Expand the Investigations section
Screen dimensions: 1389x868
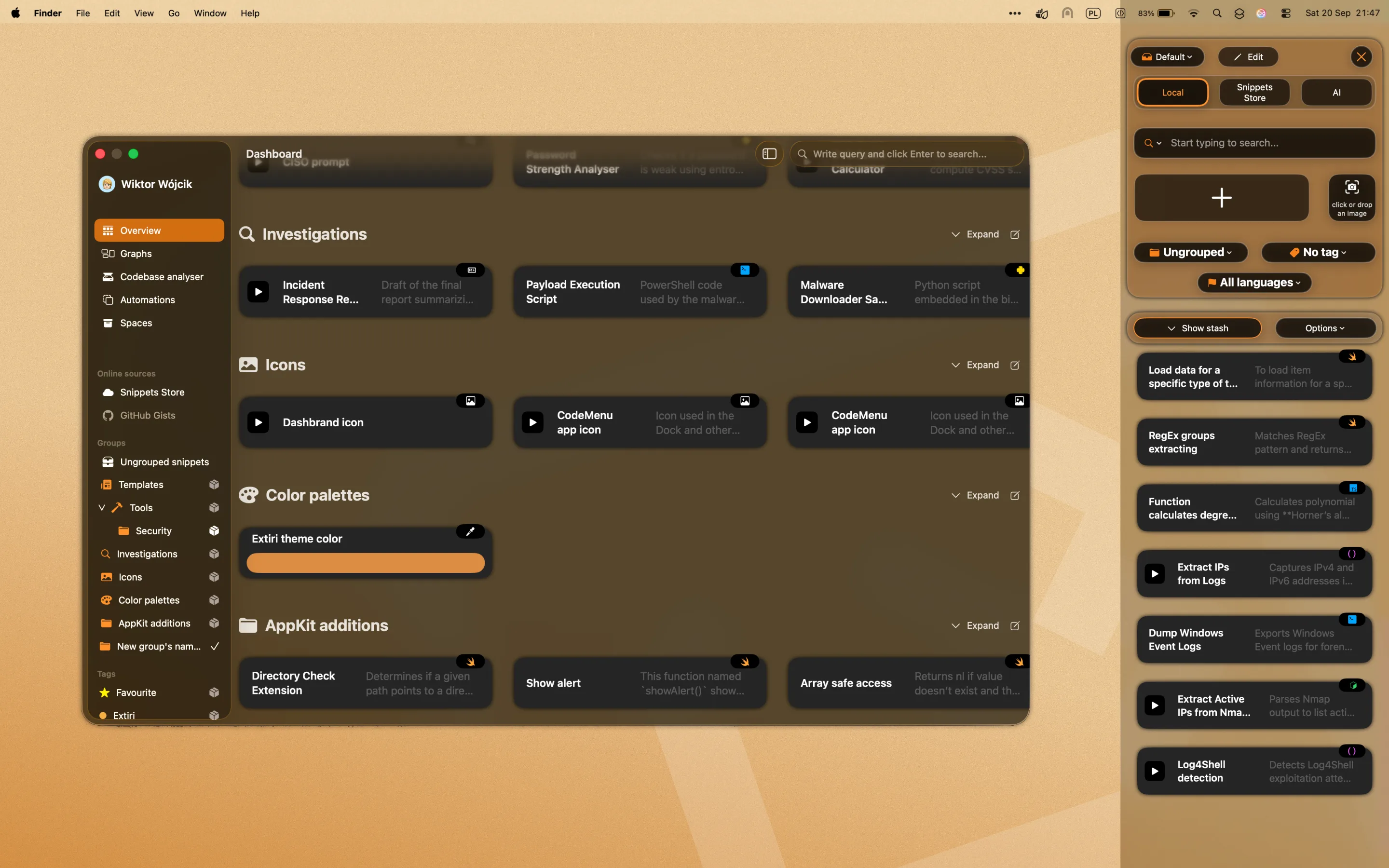point(975,234)
